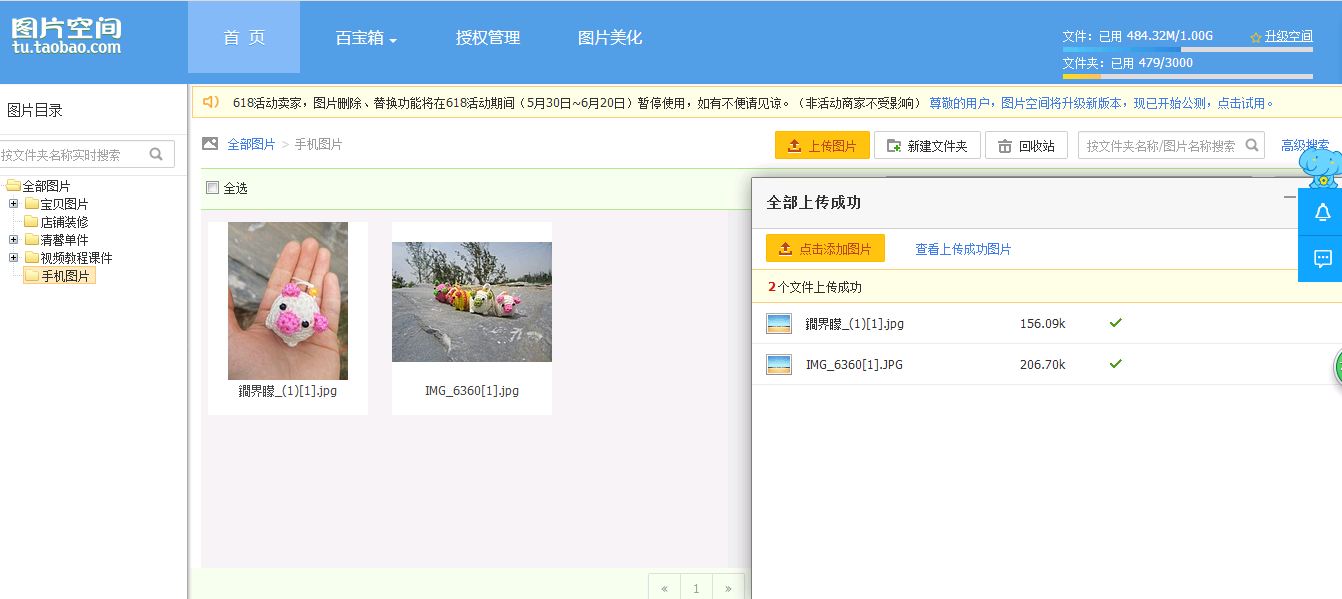The height and width of the screenshot is (599, 1342).
Task: Expand the 宝贝图片 folder tree node
Action: 14,204
